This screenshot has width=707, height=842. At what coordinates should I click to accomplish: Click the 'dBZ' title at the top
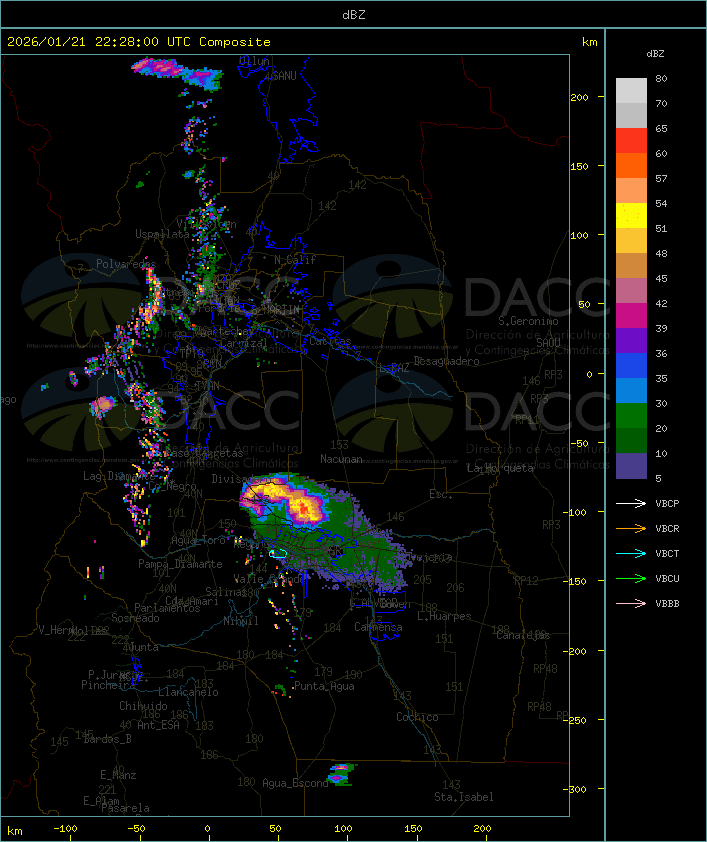[354, 15]
